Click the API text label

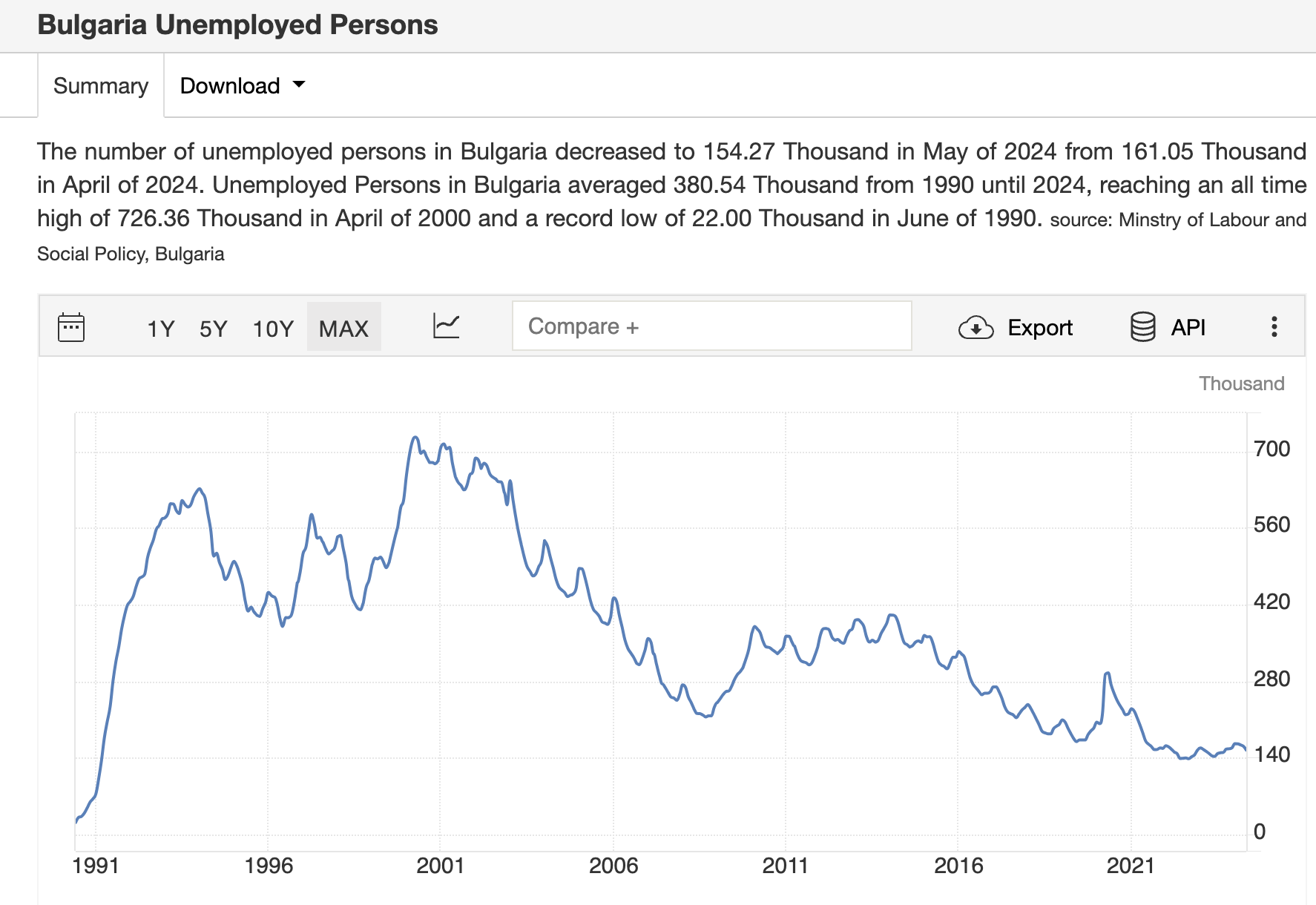click(x=1188, y=327)
